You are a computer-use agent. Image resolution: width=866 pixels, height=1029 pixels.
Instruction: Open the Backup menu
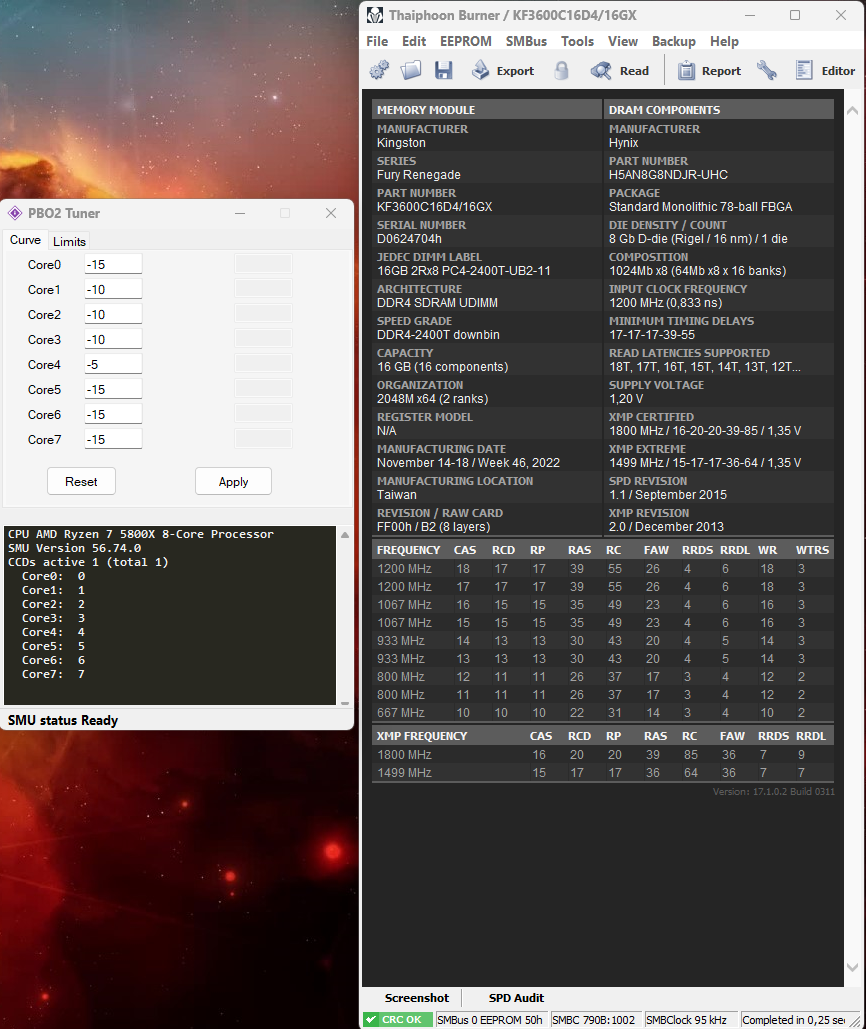coord(674,41)
